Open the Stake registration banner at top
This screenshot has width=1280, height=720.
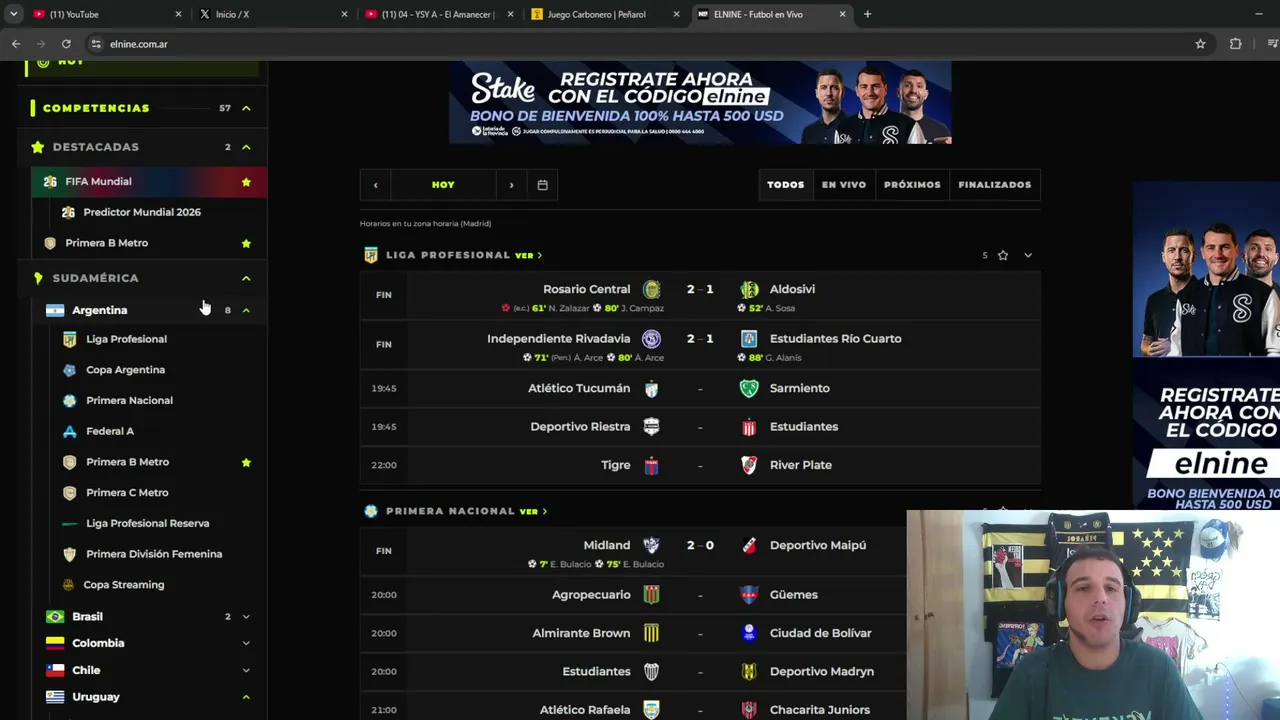pos(700,103)
